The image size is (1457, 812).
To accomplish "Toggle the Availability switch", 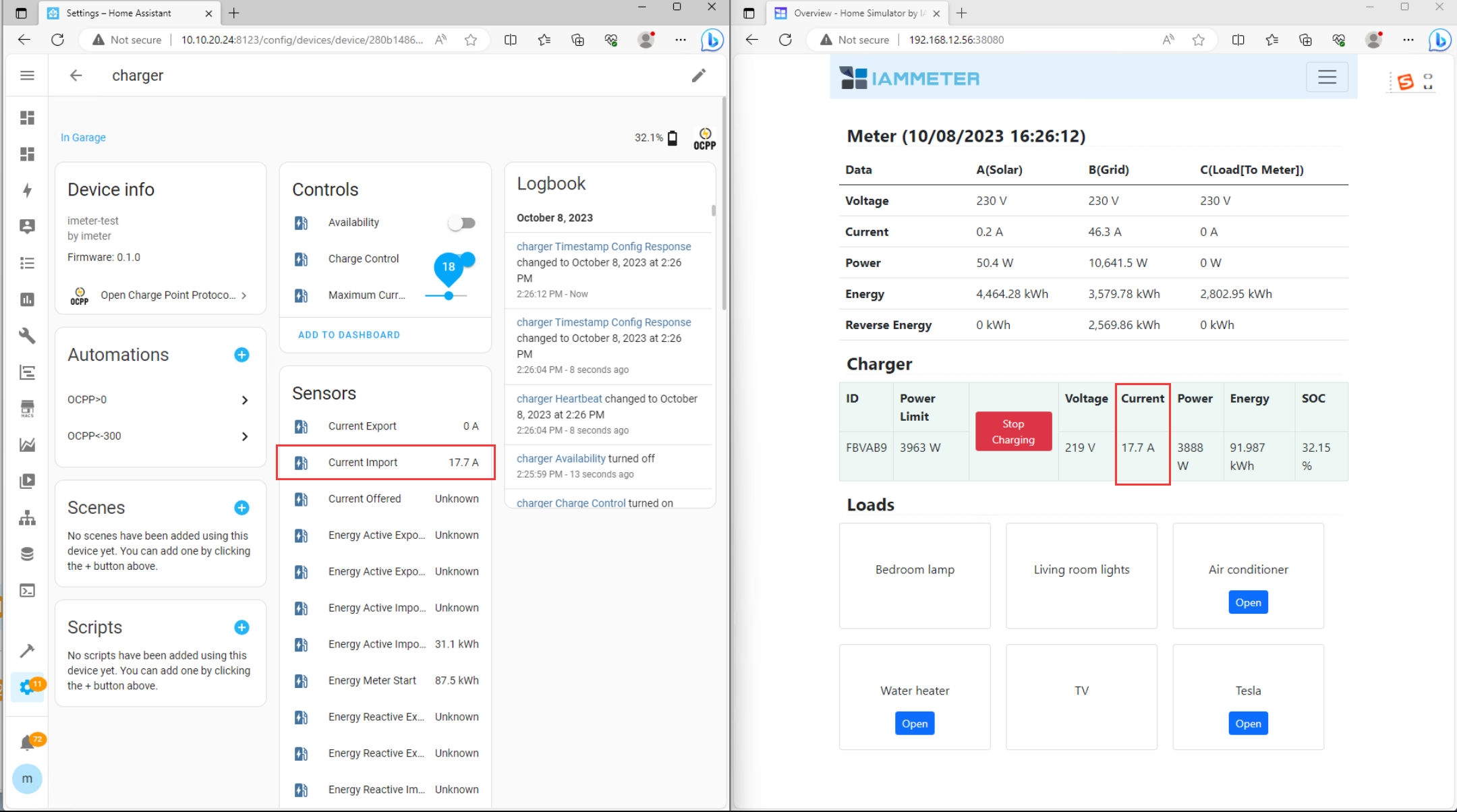I will [x=462, y=223].
